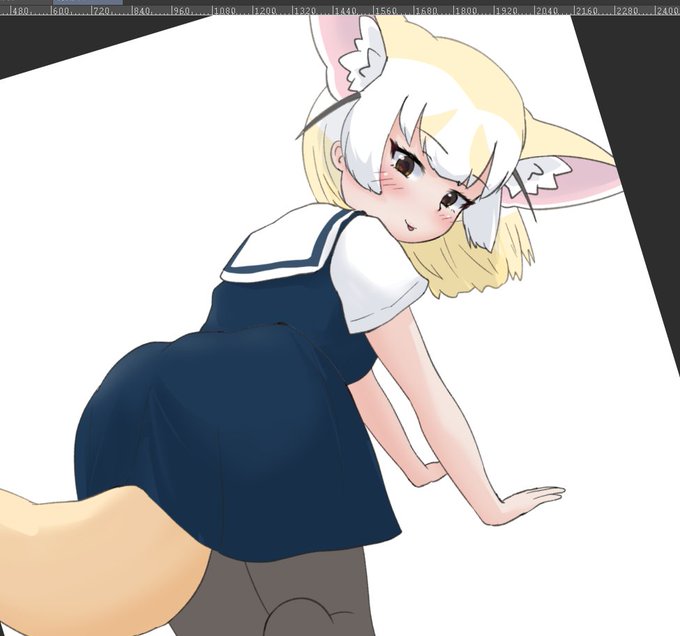The width and height of the screenshot is (680, 636).
Task: Click the 1440 mark on the horizontal ruler
Action: (345, 10)
